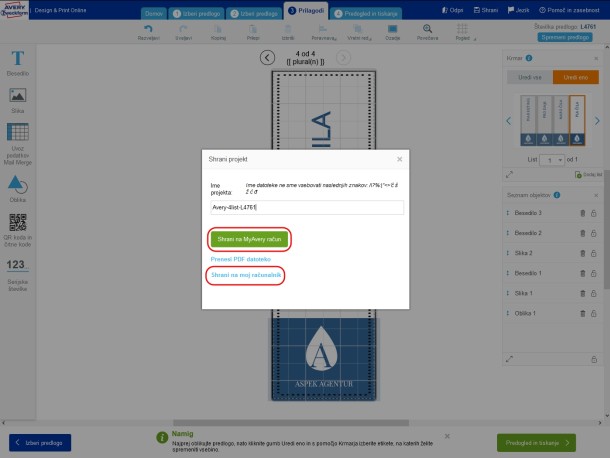Click Krmar info icon
This screenshot has width=610, height=458.
pyautogui.click(x=529, y=58)
